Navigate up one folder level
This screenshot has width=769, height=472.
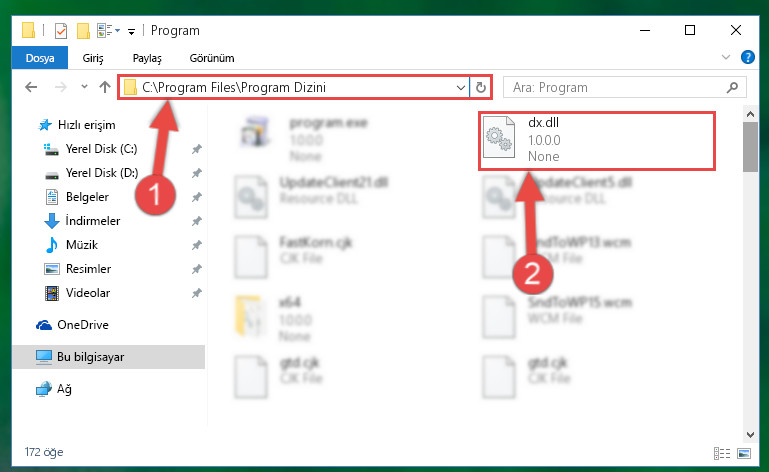coord(104,87)
